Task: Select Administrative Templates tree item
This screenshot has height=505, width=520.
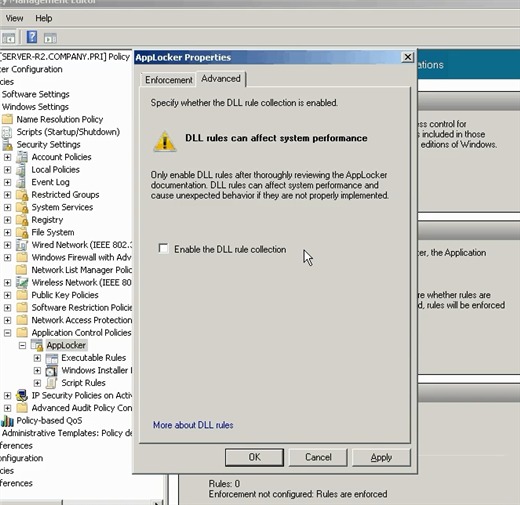Action: coord(67,433)
